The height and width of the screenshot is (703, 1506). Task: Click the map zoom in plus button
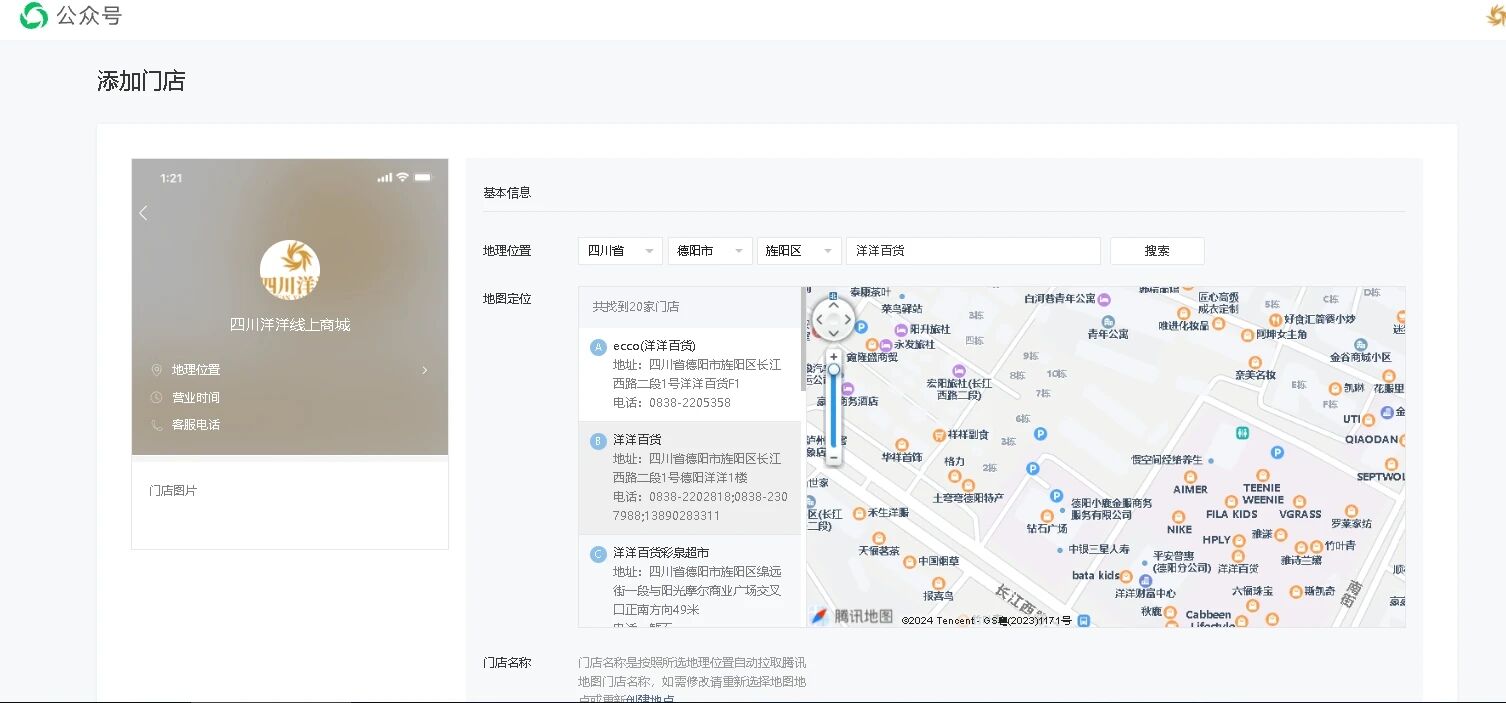(834, 356)
